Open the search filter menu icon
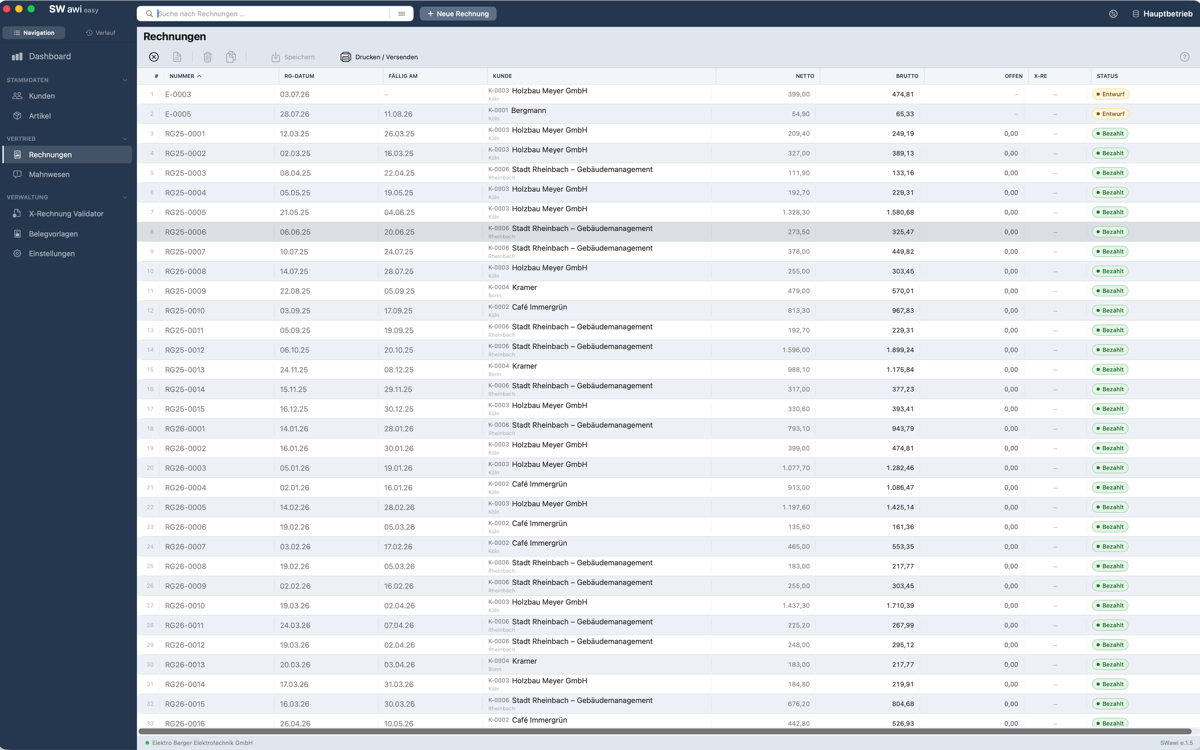The width and height of the screenshot is (1200, 750). tap(402, 14)
